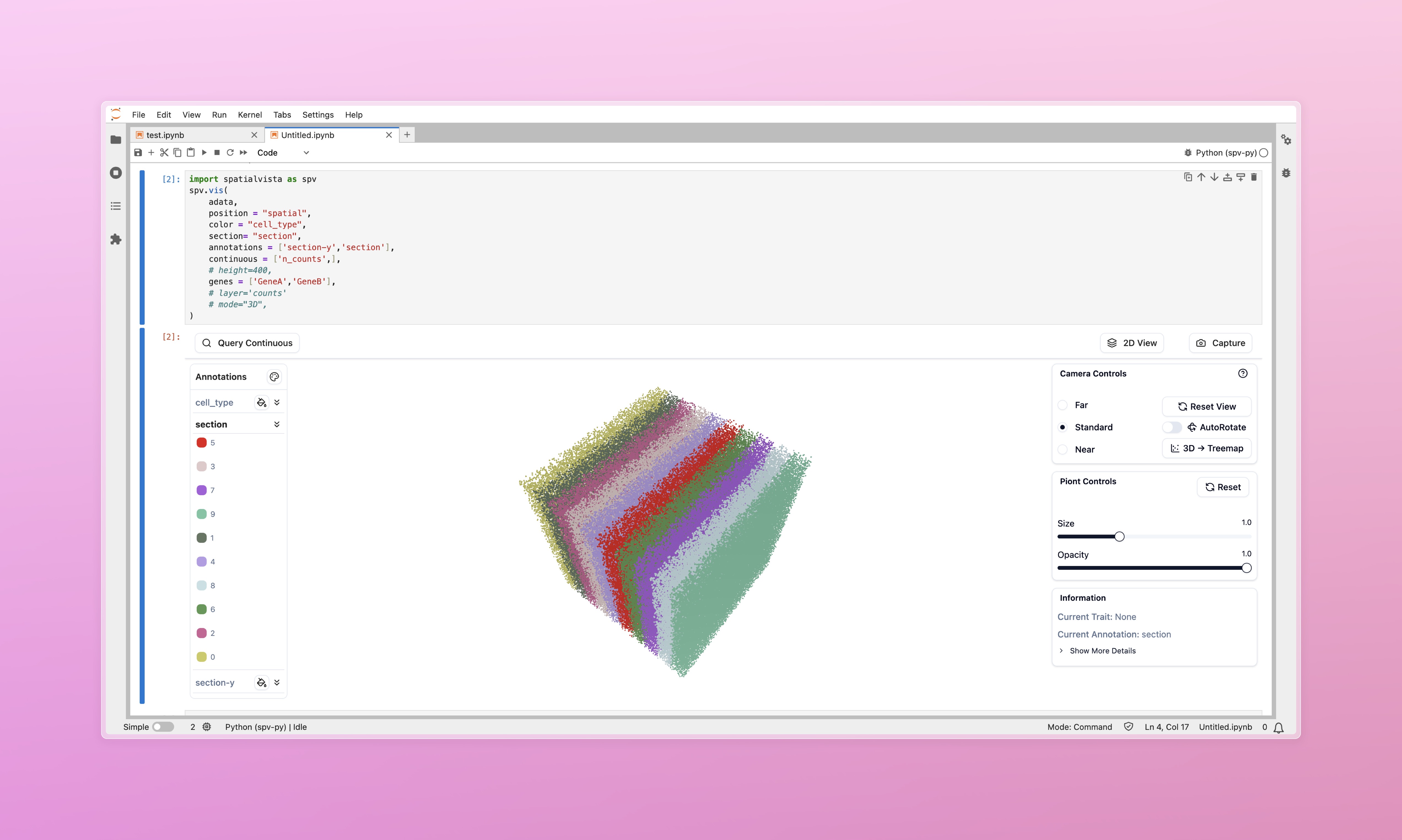Toggle the Simple mode switch

pos(163,727)
